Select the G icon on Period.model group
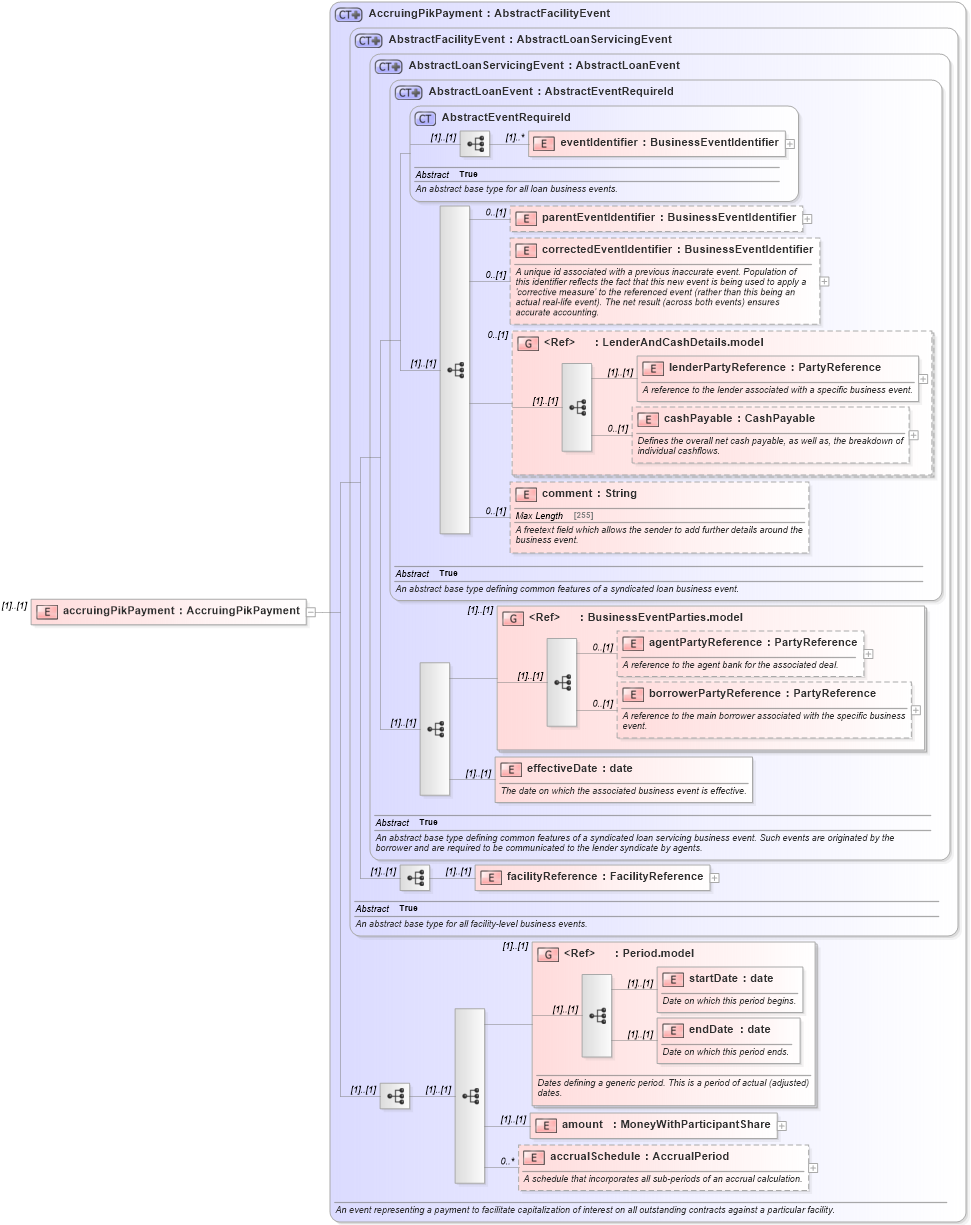This screenshot has width=971, height=1225. pyautogui.click(x=548, y=954)
